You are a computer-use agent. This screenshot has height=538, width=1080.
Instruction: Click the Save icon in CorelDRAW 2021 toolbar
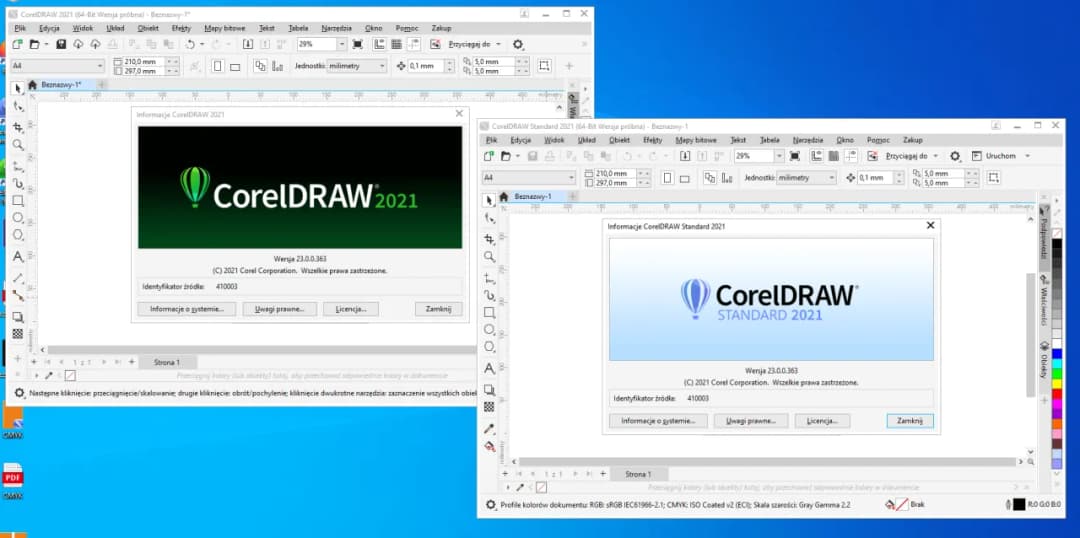point(61,44)
